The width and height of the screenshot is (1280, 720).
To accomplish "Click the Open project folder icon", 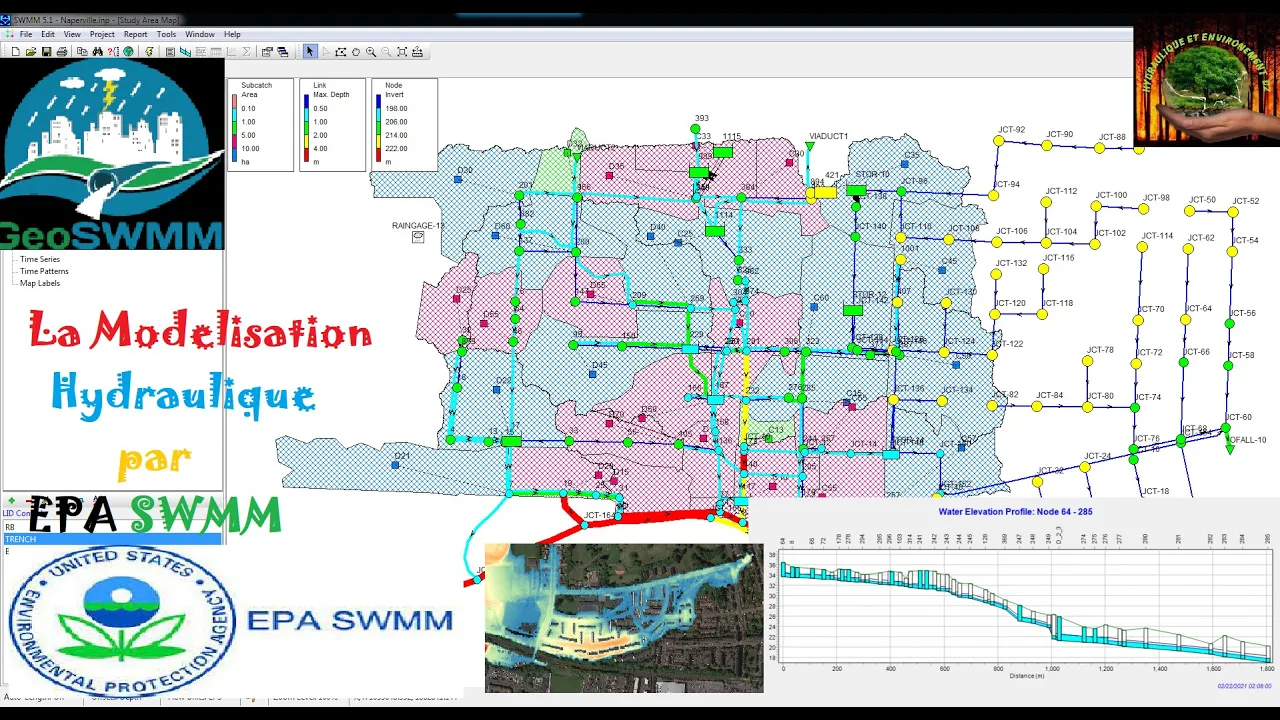I will pos(31,51).
